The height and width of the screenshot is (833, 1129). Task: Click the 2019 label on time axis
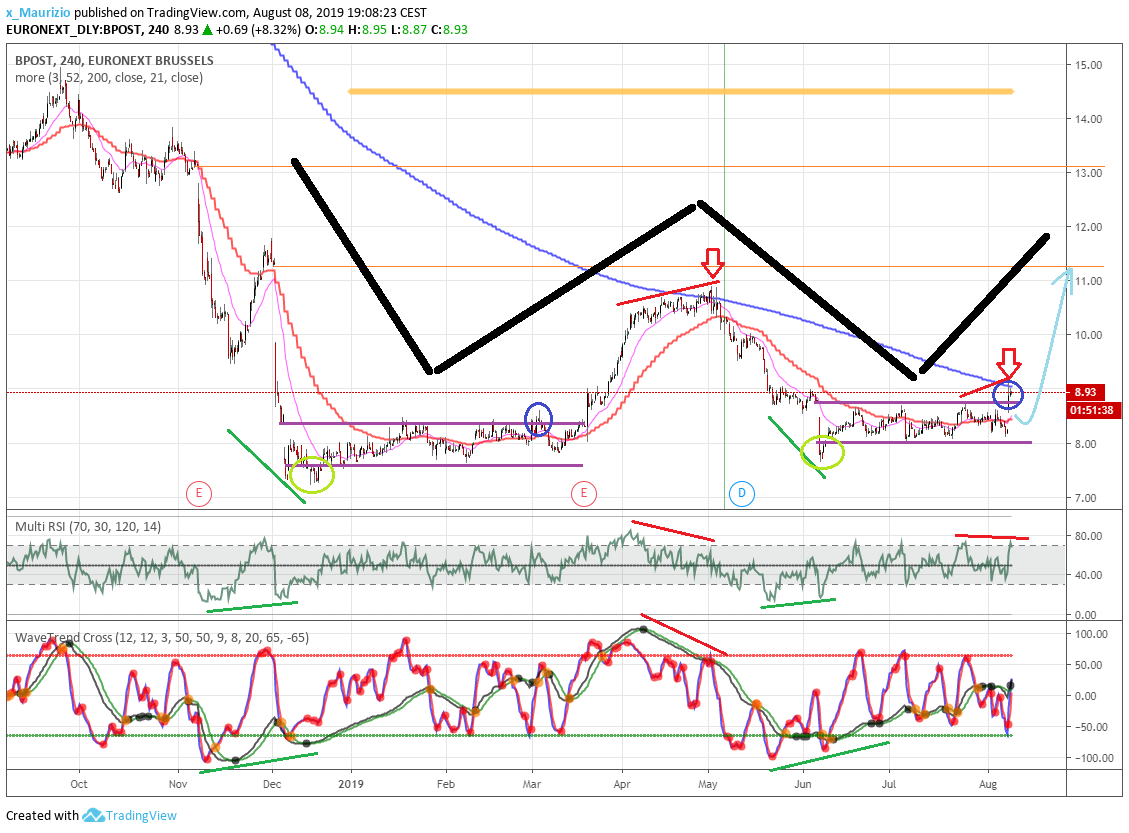coord(352,785)
